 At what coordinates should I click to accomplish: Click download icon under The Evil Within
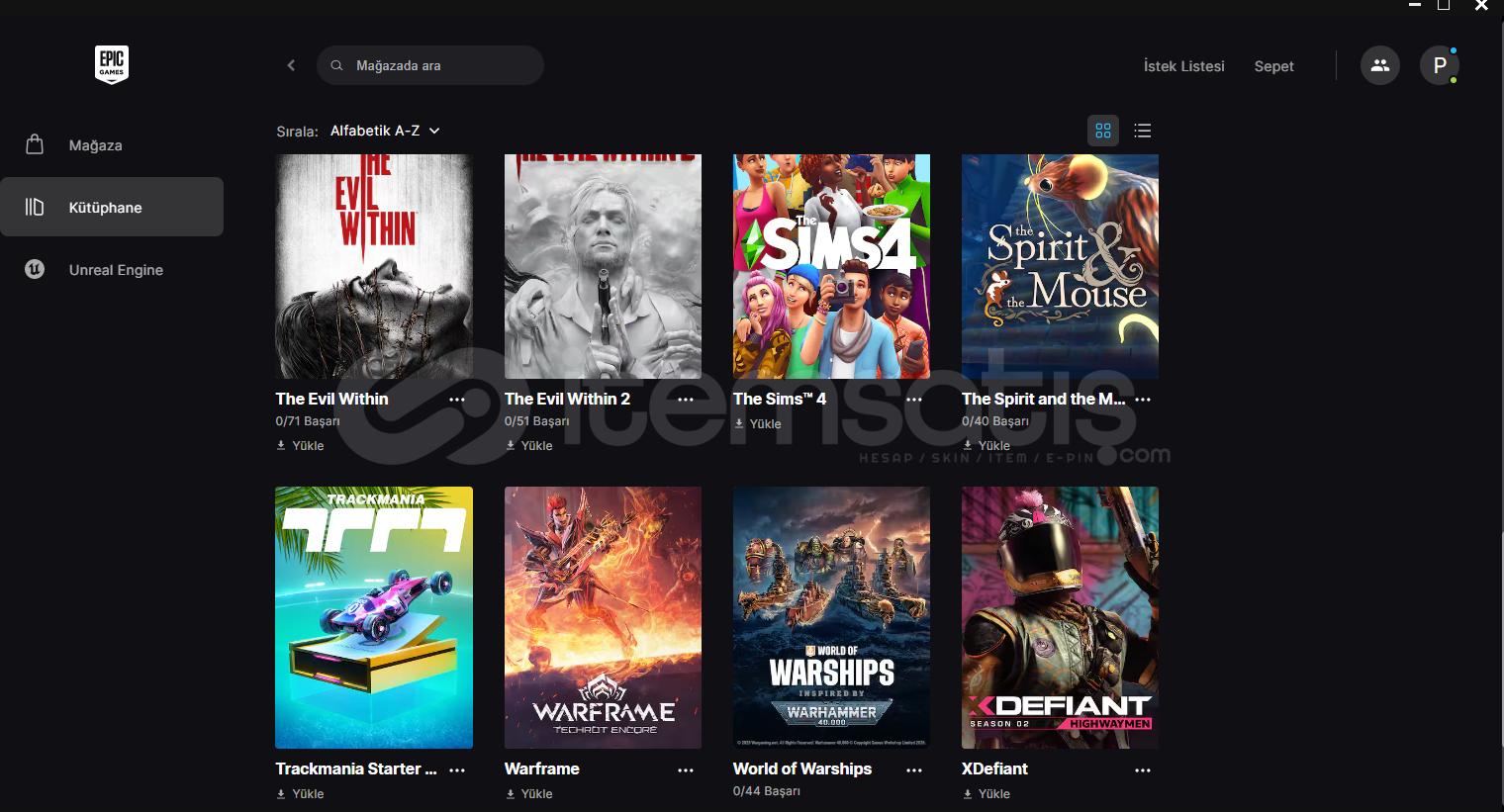click(x=281, y=446)
